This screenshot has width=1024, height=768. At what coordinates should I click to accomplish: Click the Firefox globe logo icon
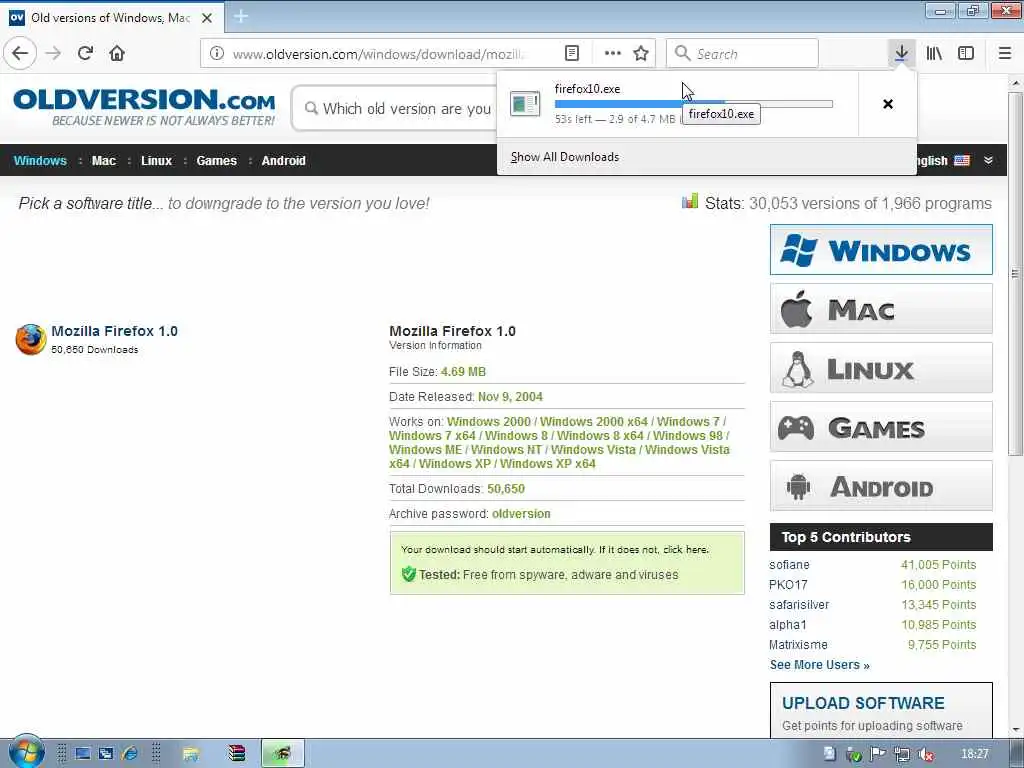click(31, 339)
